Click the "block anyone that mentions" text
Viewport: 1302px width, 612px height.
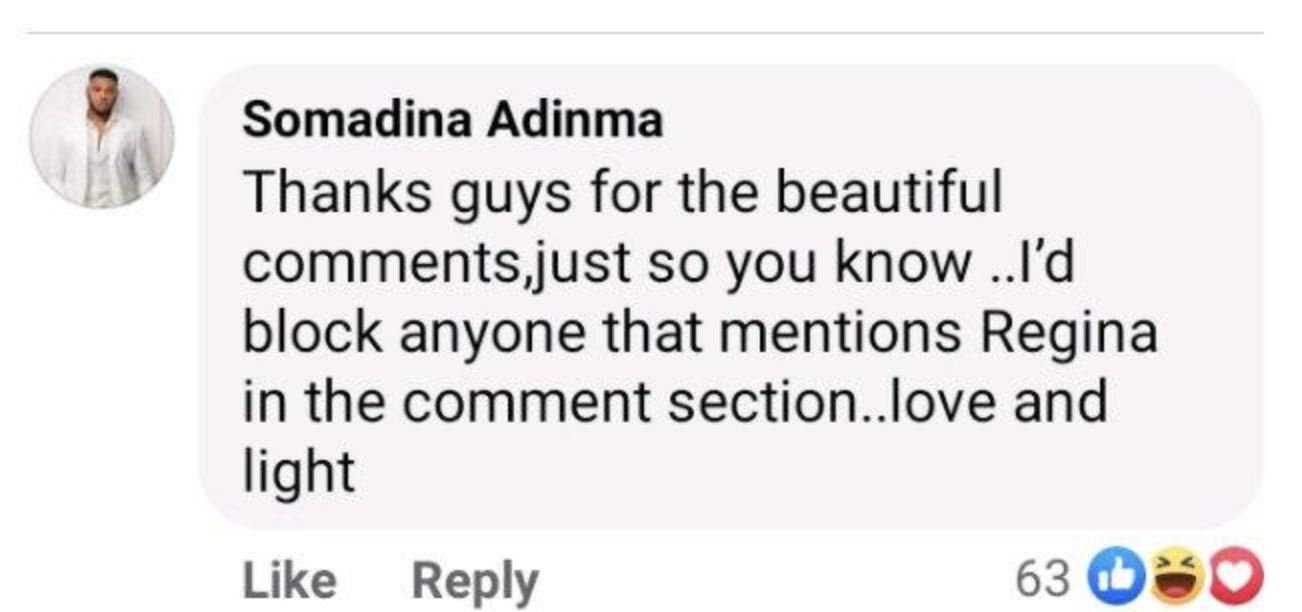[600, 332]
